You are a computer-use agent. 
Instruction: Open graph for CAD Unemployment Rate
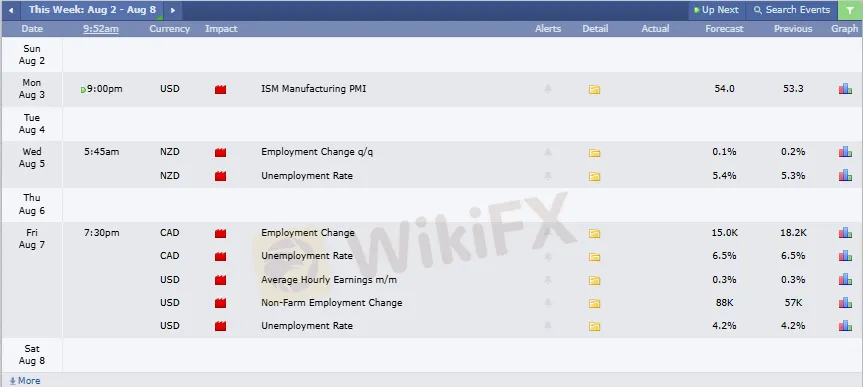[845, 256]
